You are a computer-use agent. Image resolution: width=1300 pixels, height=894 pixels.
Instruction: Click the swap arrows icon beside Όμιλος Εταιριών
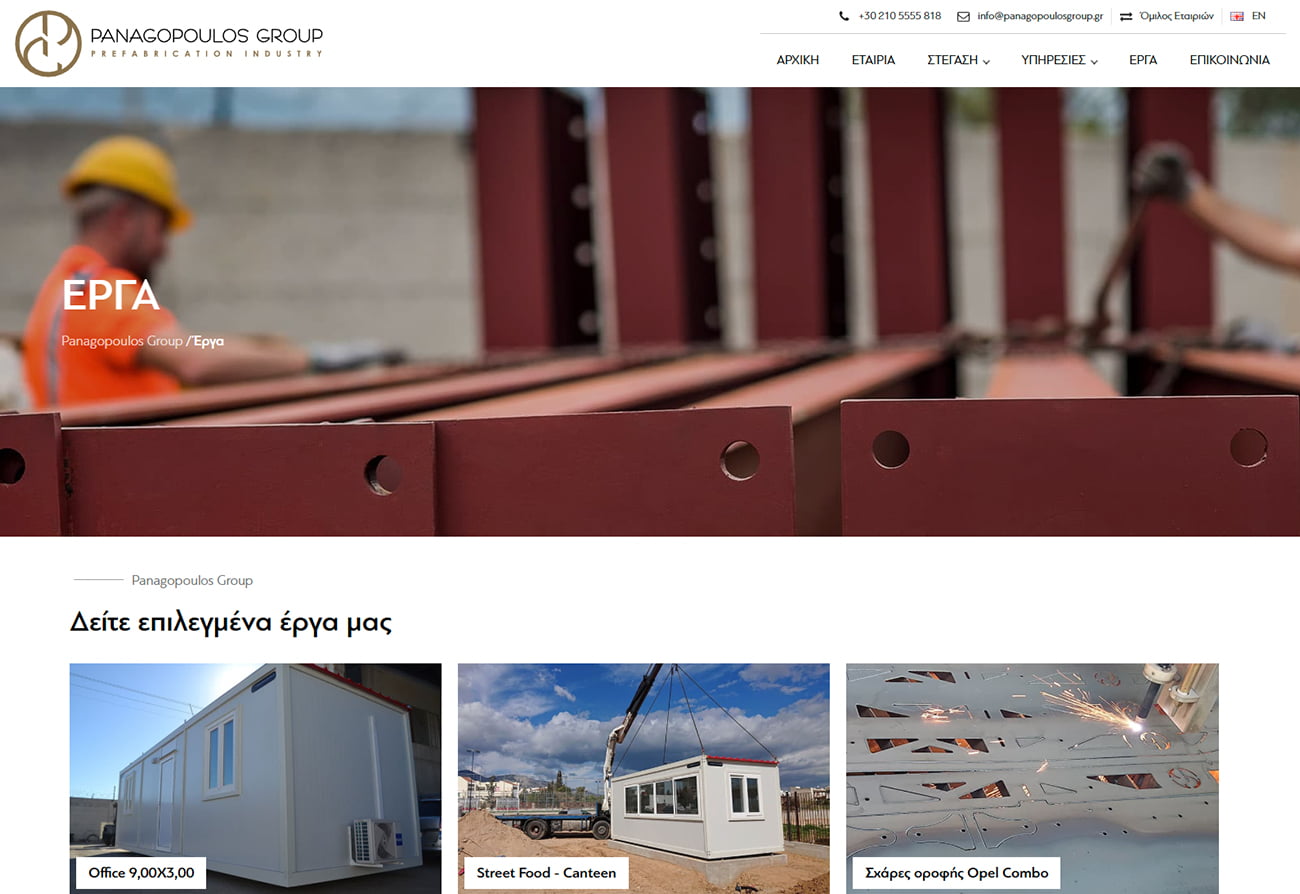[x=1126, y=16]
